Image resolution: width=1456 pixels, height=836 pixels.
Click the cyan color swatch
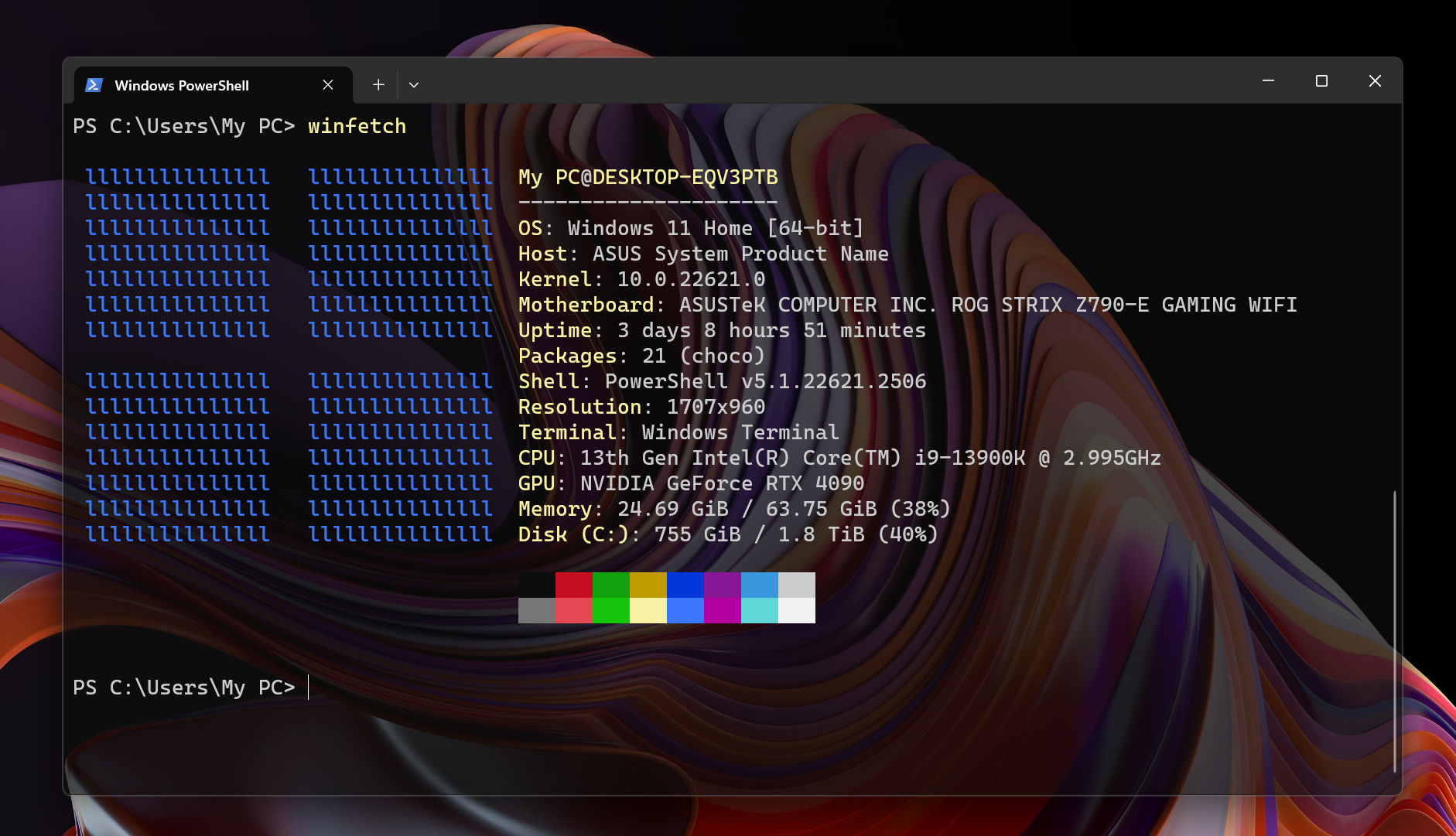point(760,610)
